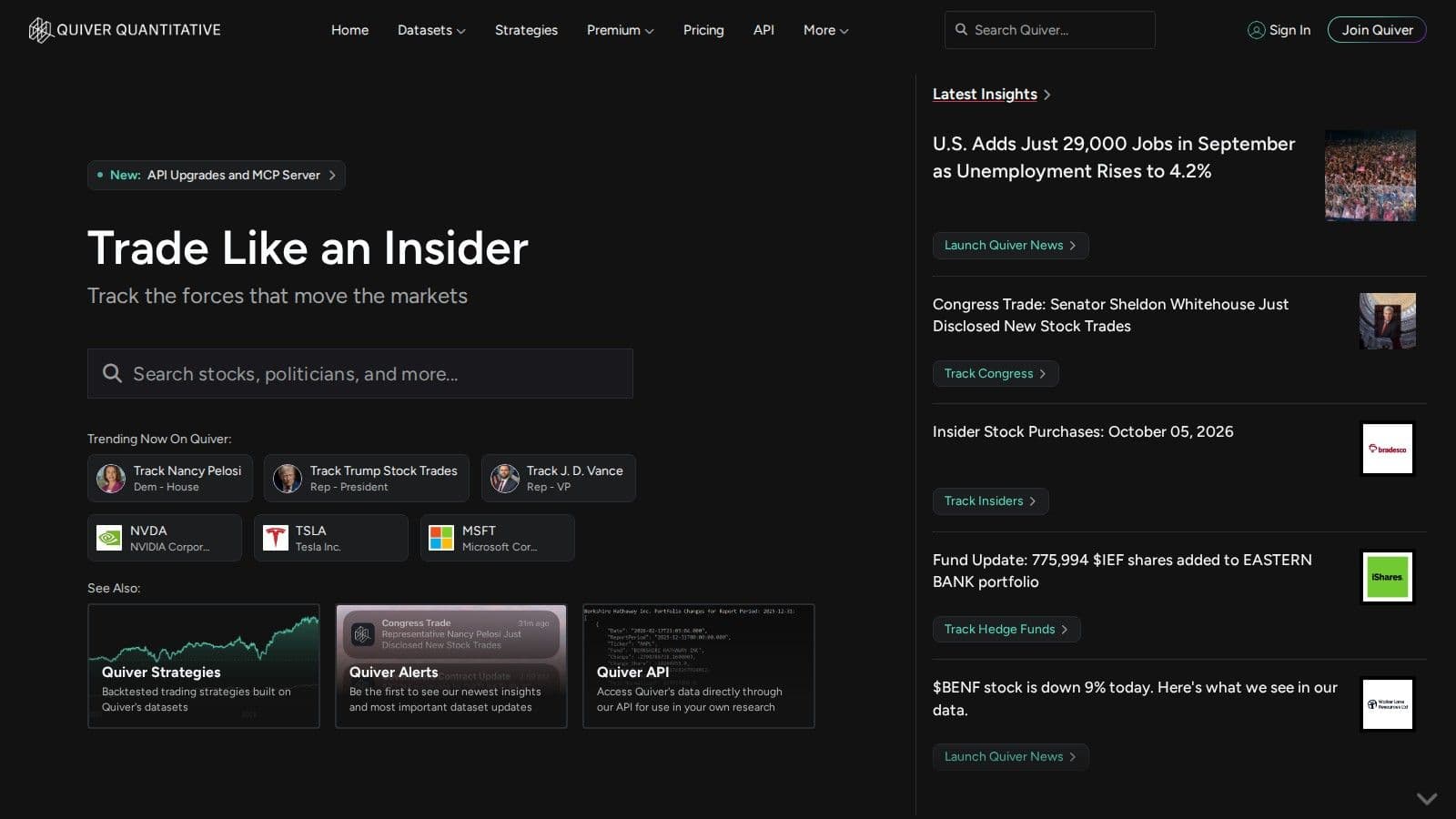Click the J. D. Vance avatar icon
The height and width of the screenshot is (819, 1456).
504,479
